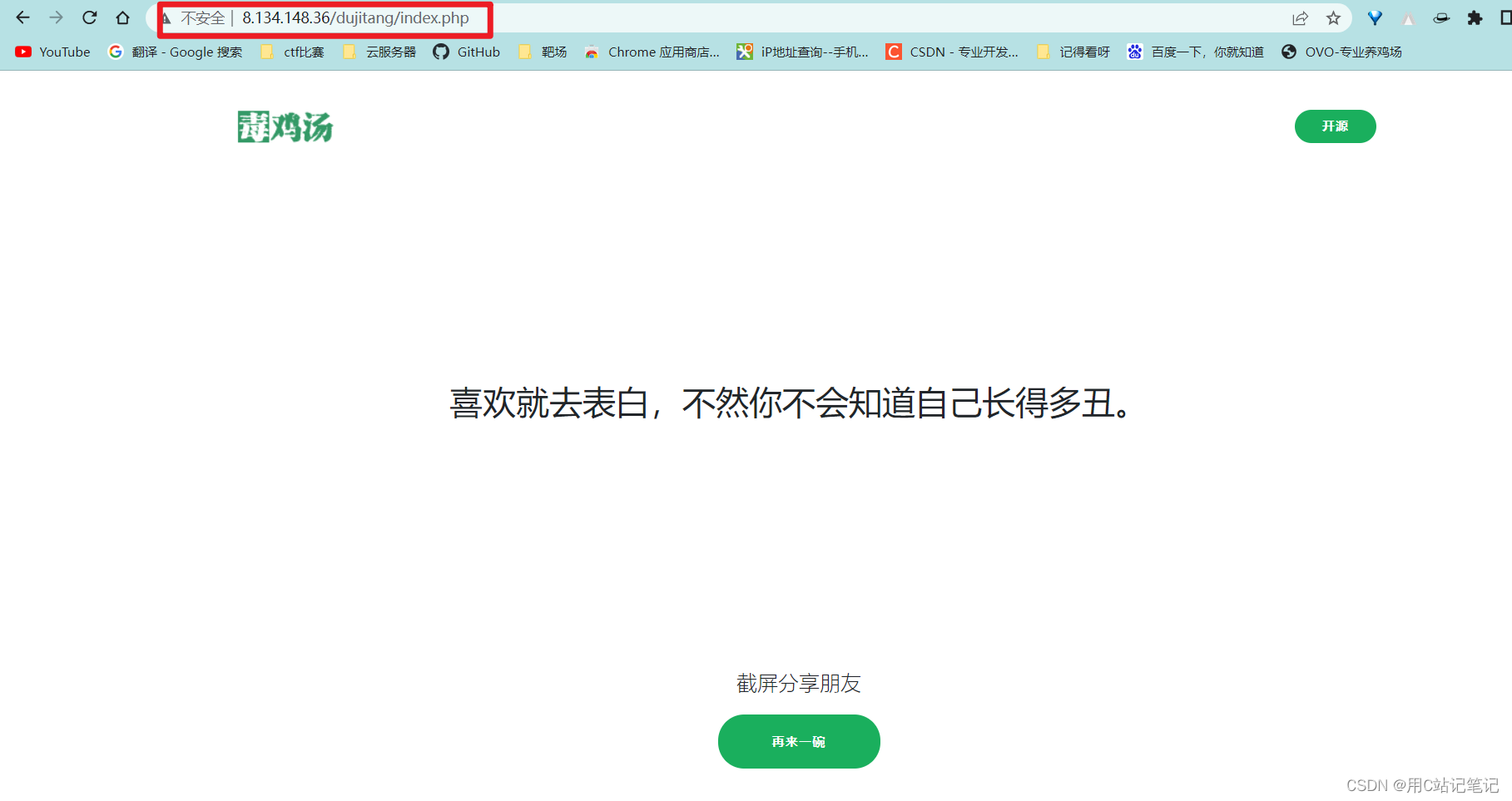Open the 翻译 - Google 搜索 bookmark
Screen dimensions: 1512x801
(176, 52)
